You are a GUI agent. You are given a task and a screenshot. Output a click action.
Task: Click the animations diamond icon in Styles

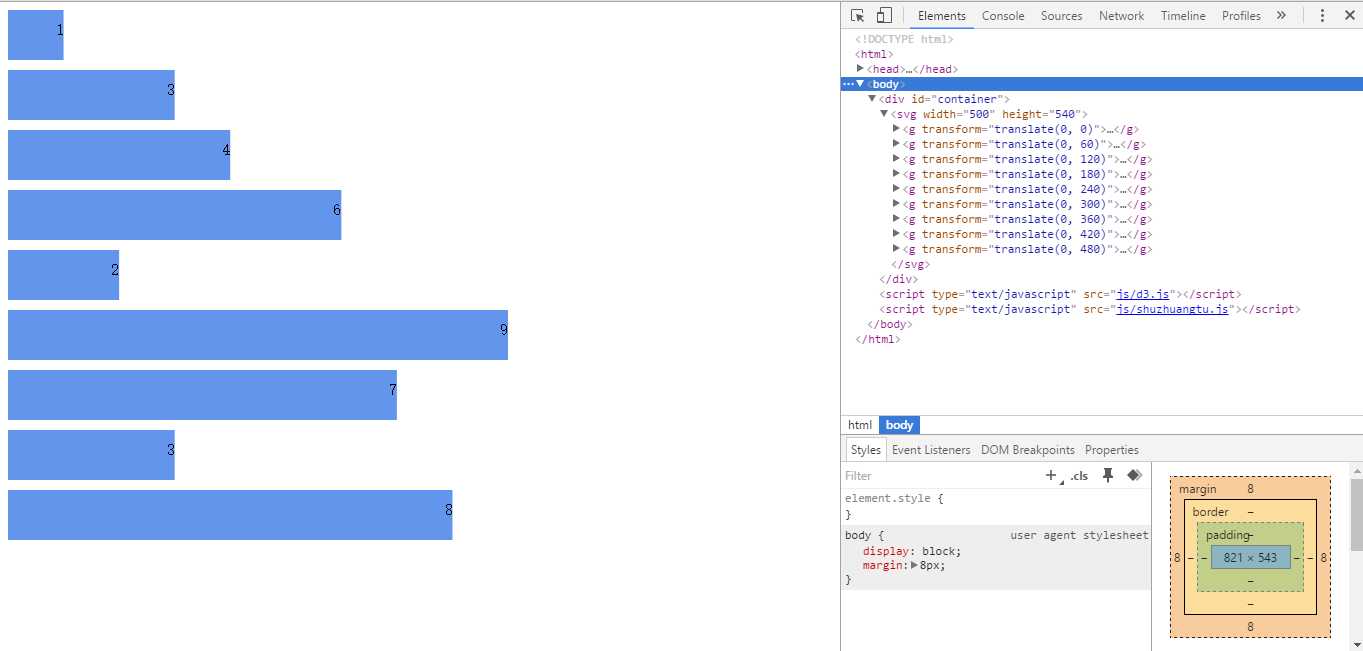click(x=1134, y=476)
